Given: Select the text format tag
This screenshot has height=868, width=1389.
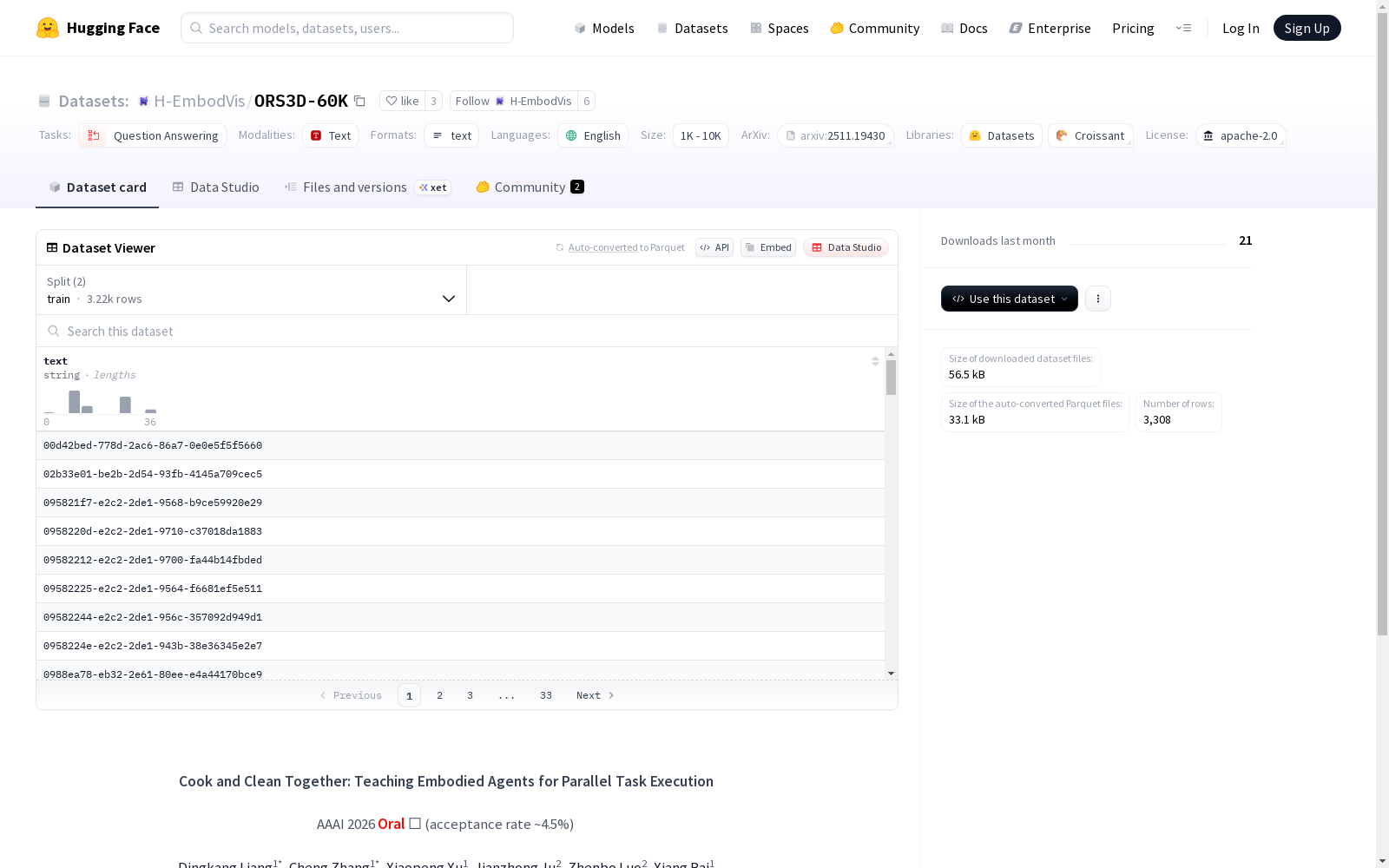Looking at the screenshot, I should tap(451, 135).
